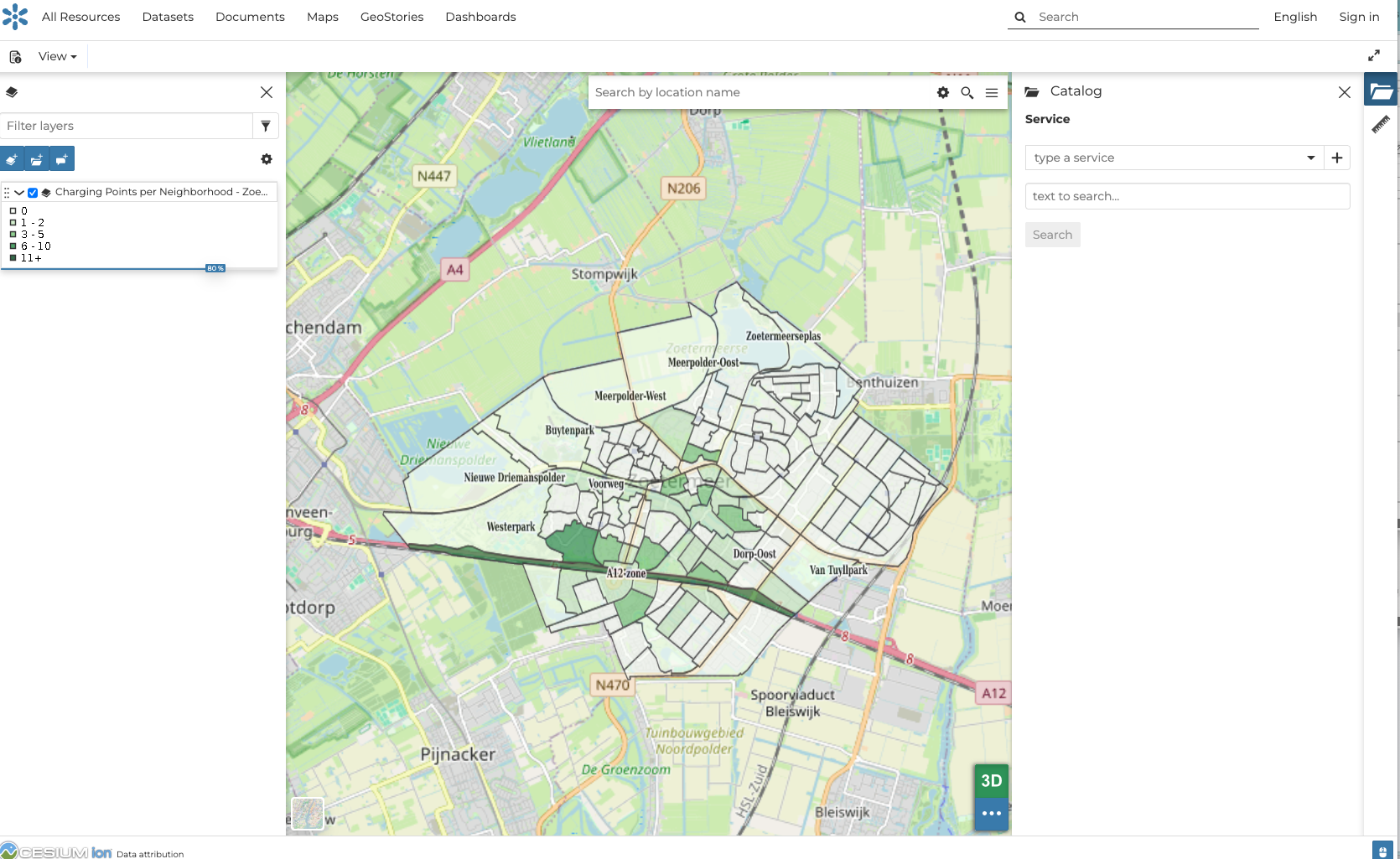Click the legend swatch for 11+

13,258
